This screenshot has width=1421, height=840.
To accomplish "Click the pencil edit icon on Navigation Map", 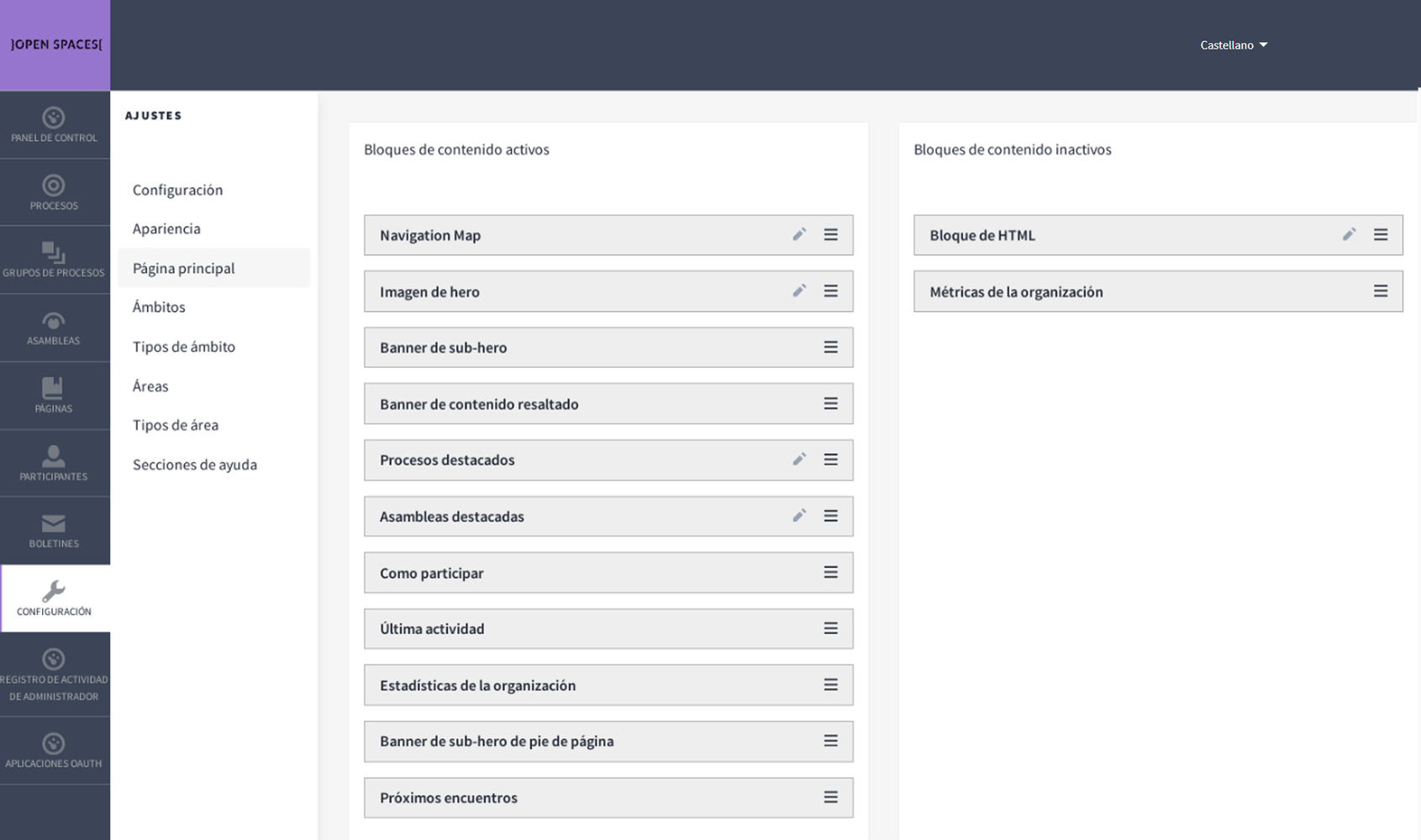I will [799, 234].
